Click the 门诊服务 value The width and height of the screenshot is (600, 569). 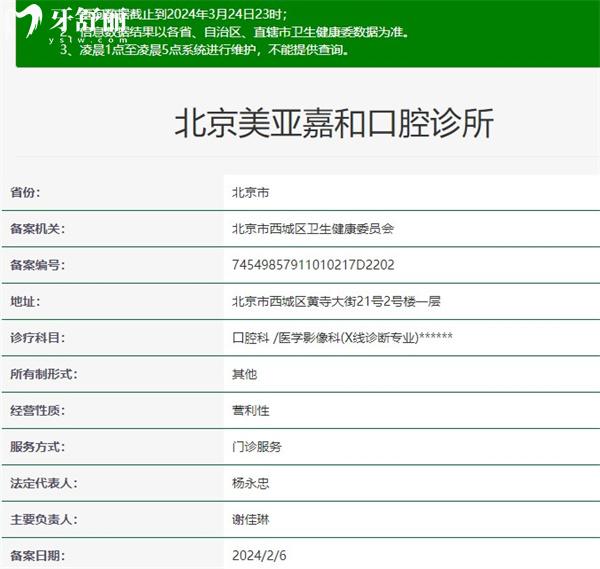point(257,447)
